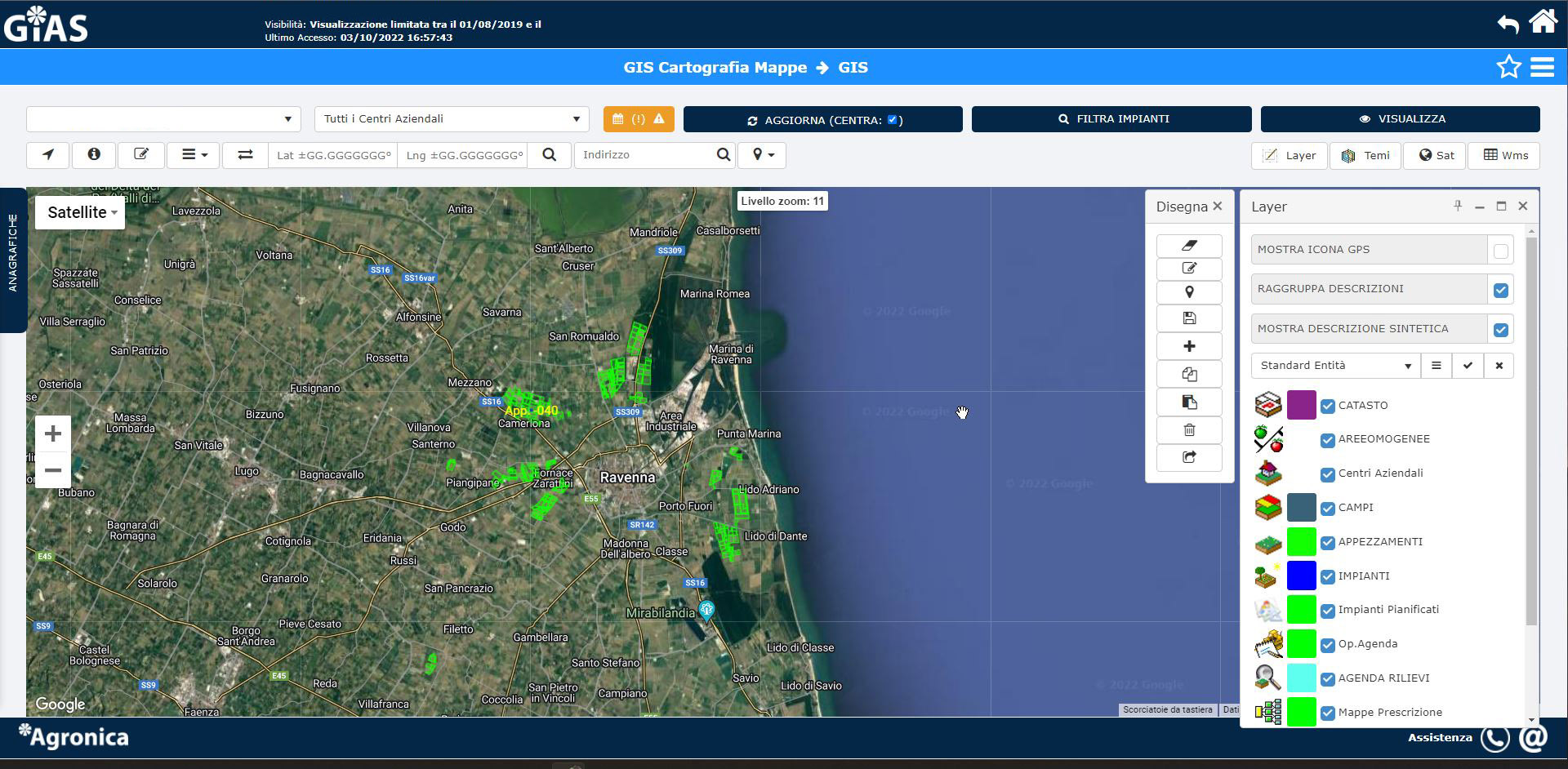Add page to favorites with star icon

click(1508, 67)
